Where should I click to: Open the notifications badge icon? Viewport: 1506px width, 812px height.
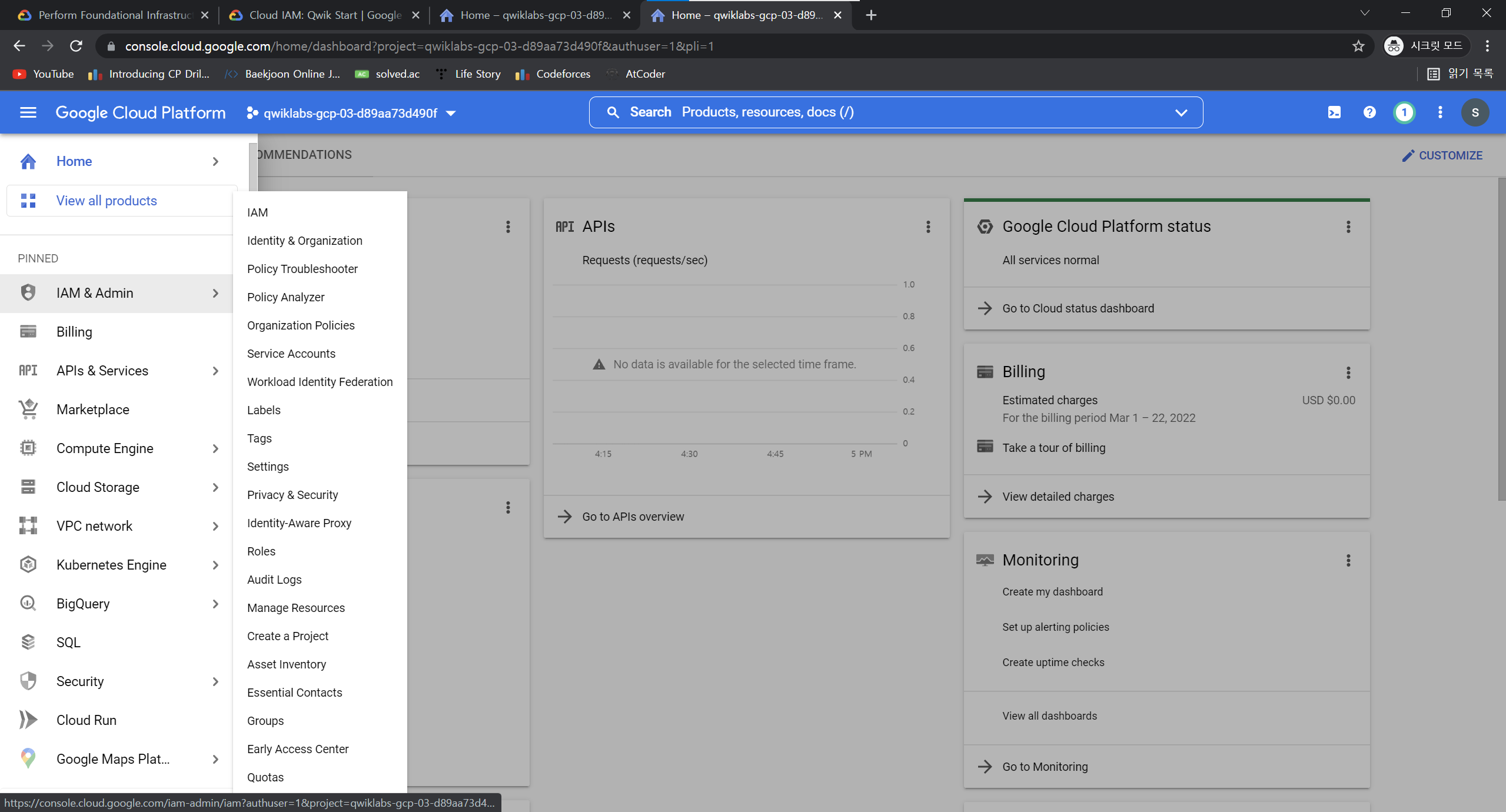[x=1404, y=112]
